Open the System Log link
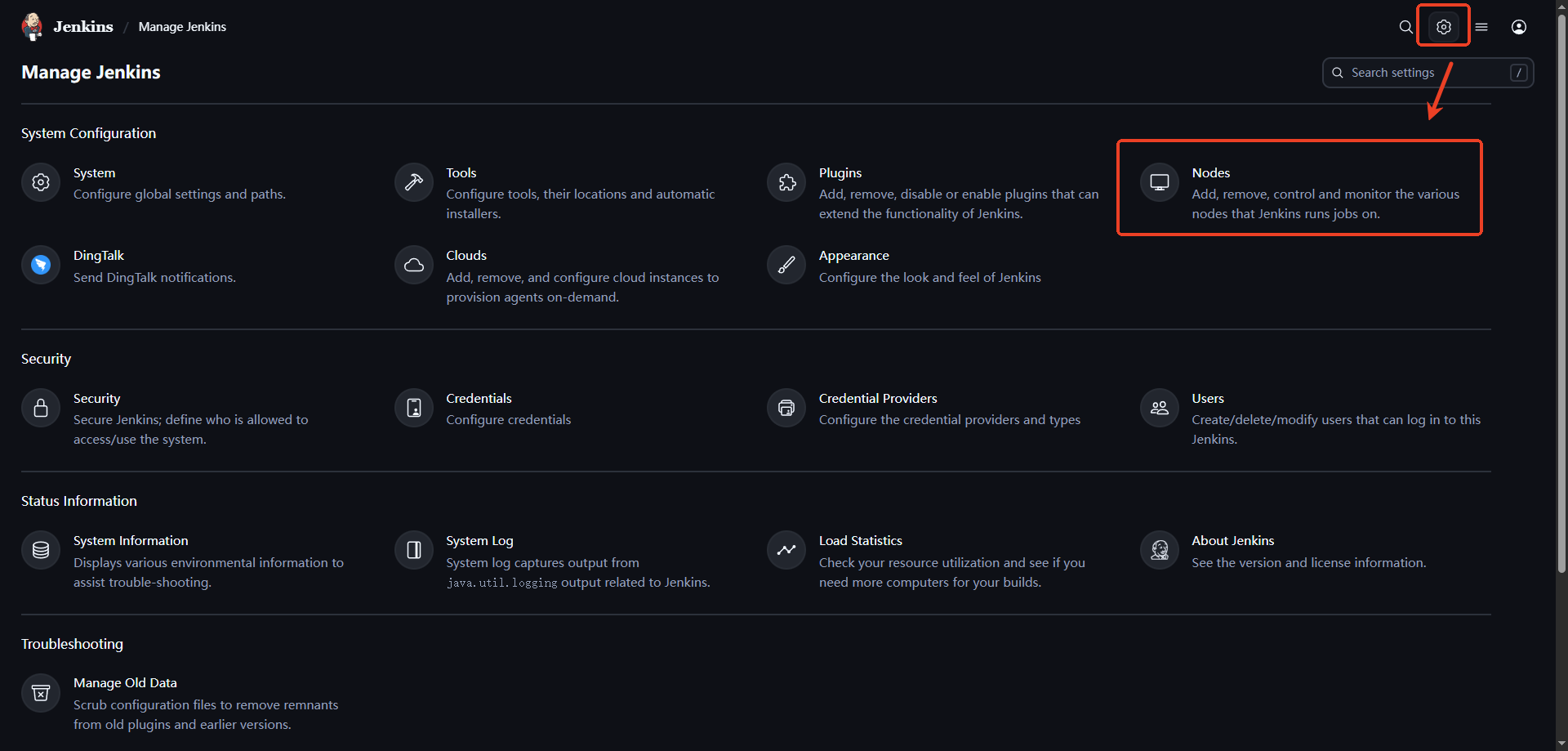Image resolution: width=1568 pixels, height=751 pixels. tap(479, 541)
